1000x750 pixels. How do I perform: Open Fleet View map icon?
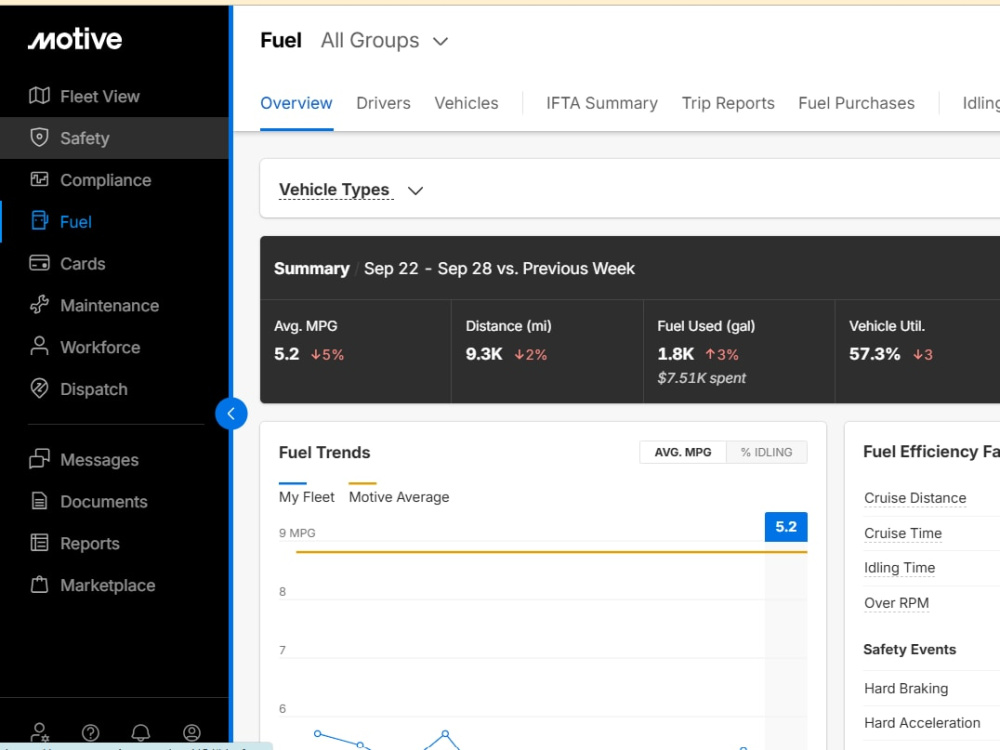coord(40,96)
